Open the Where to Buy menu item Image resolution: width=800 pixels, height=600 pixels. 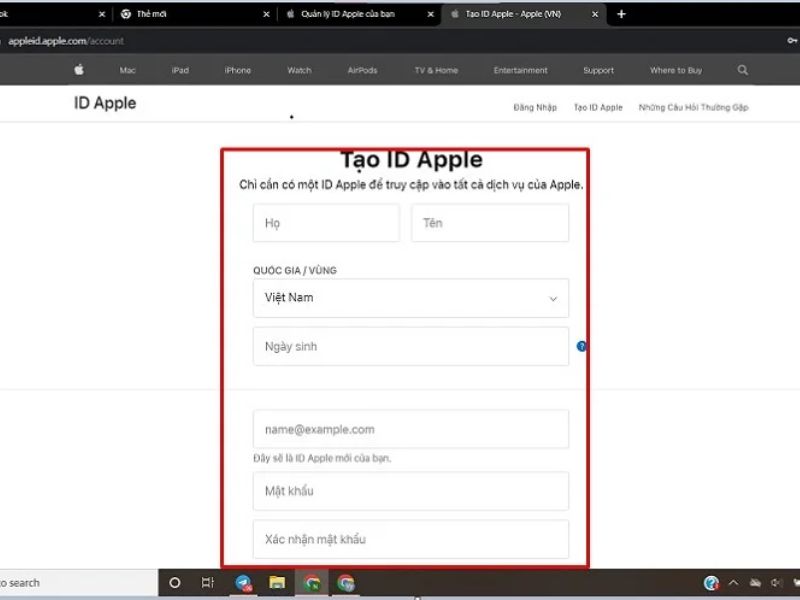676,70
